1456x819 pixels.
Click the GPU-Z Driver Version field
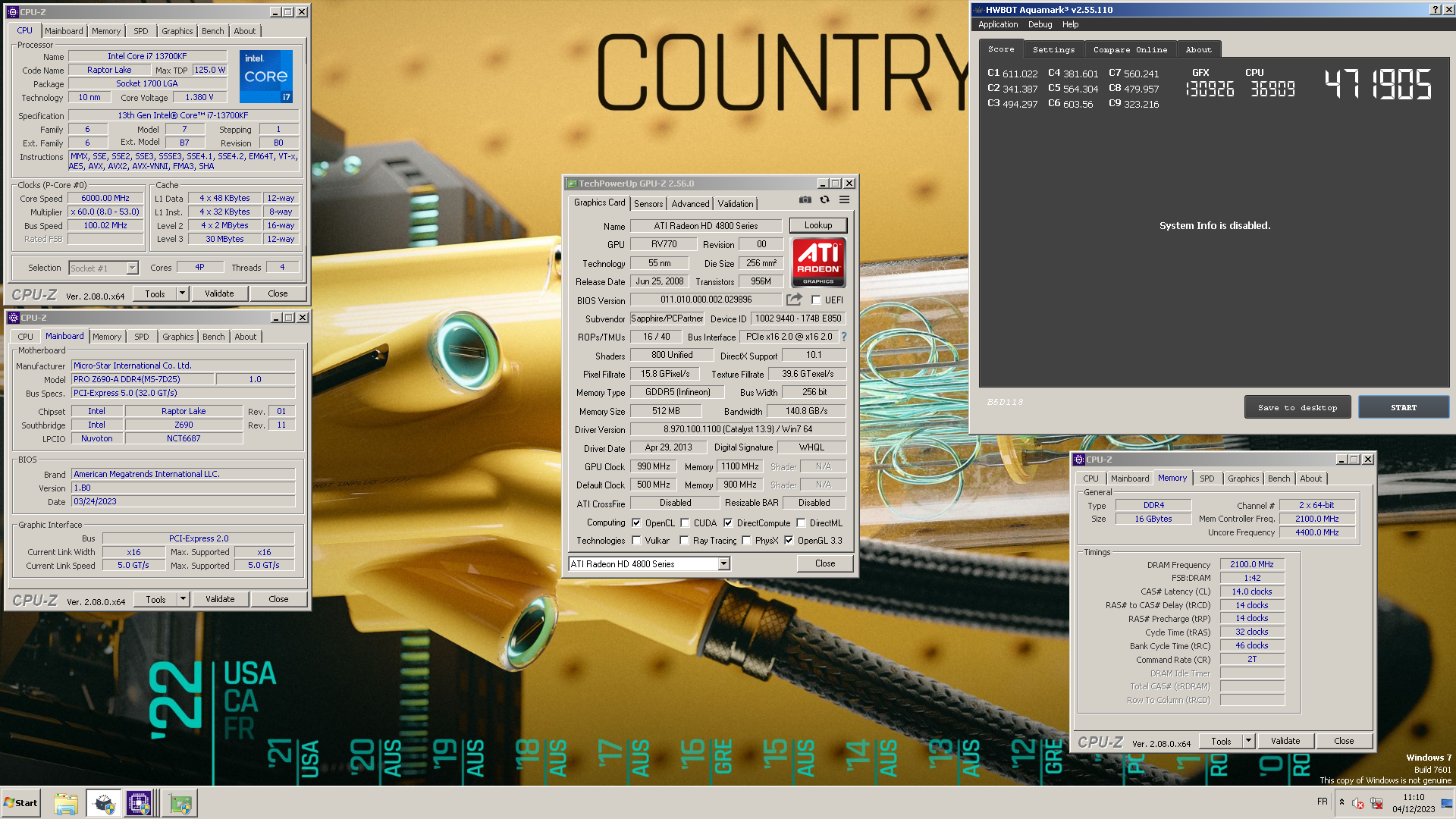738,429
